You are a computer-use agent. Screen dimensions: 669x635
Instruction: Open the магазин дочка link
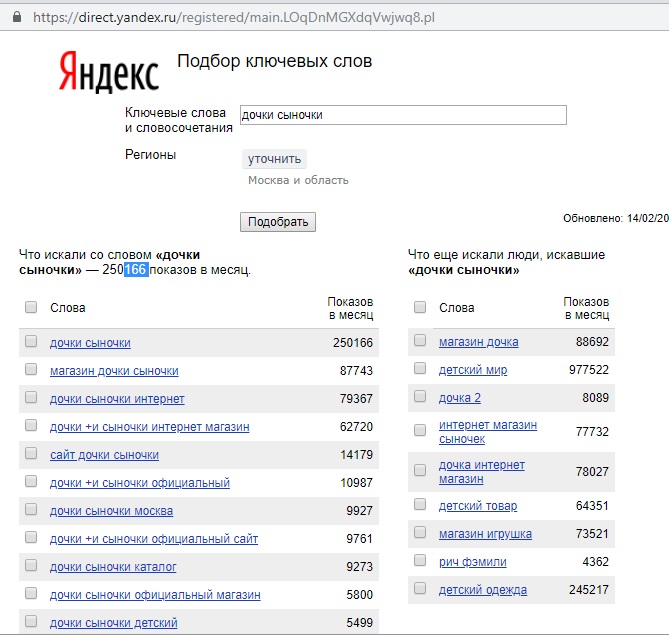tap(479, 342)
